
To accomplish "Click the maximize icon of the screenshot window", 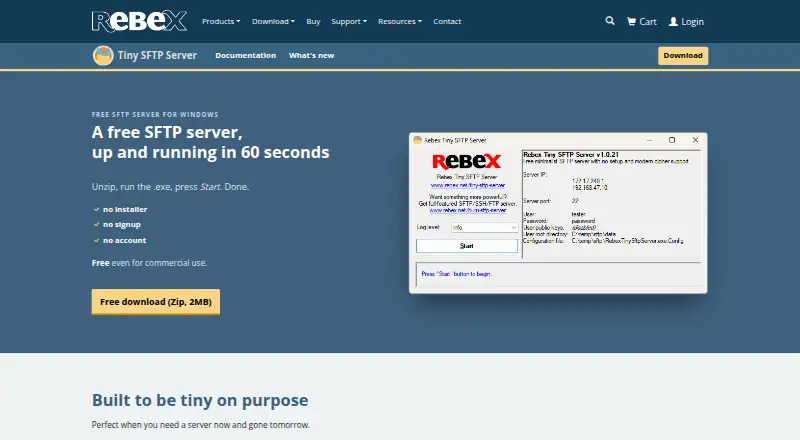I will (x=672, y=140).
